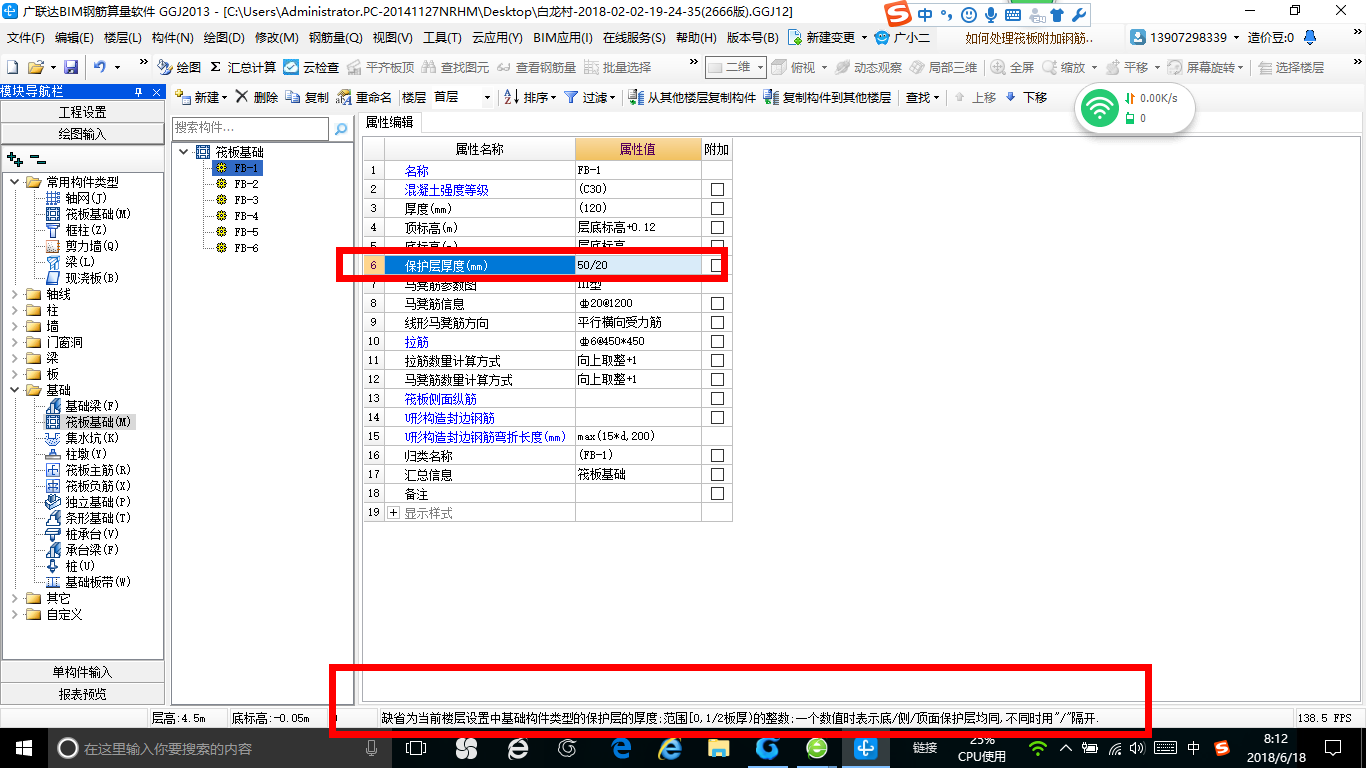Open the 新建 dropdown arrow
This screenshot has width=1366, height=768.
pyautogui.click(x=224, y=98)
